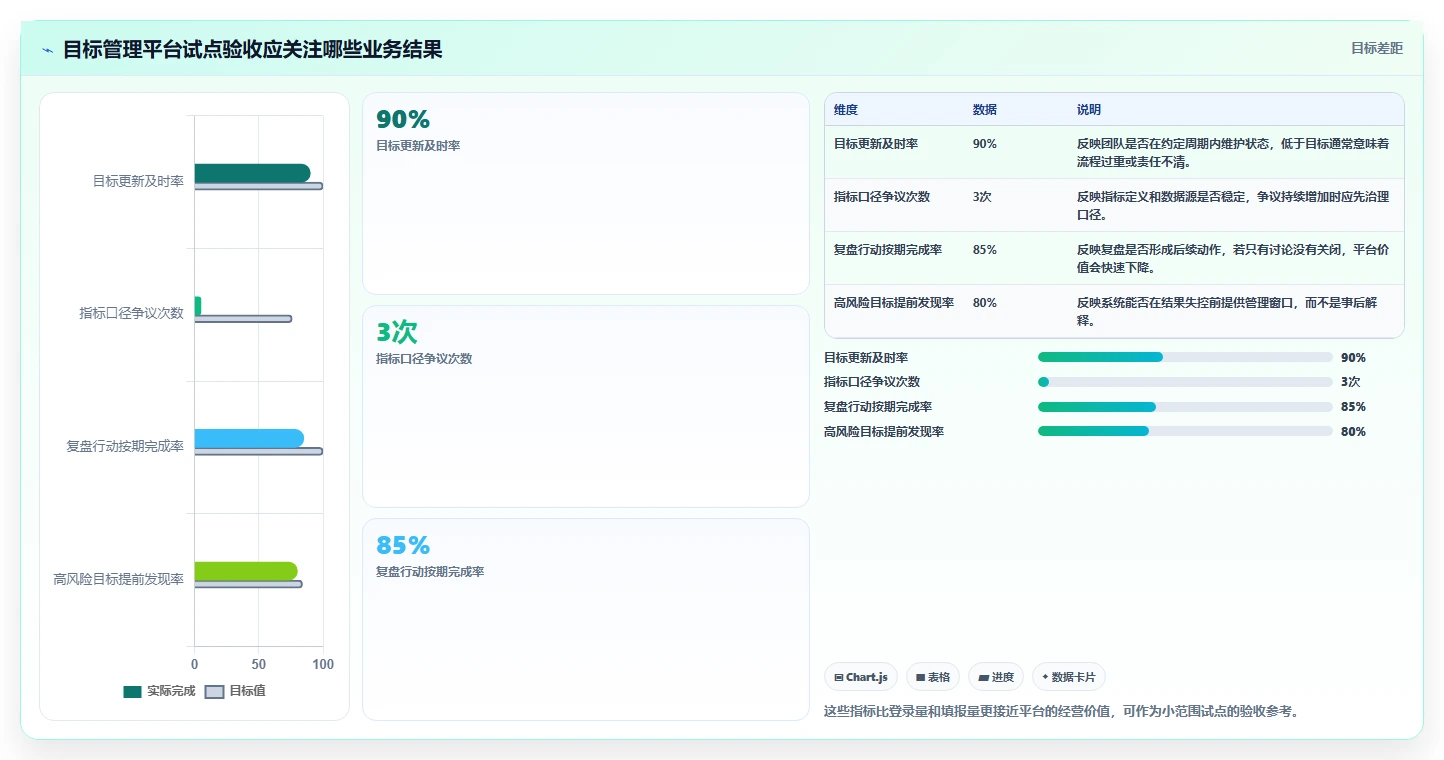Select the 数据卡片 tag chip
1444x760 pixels.
pyautogui.click(x=1069, y=677)
